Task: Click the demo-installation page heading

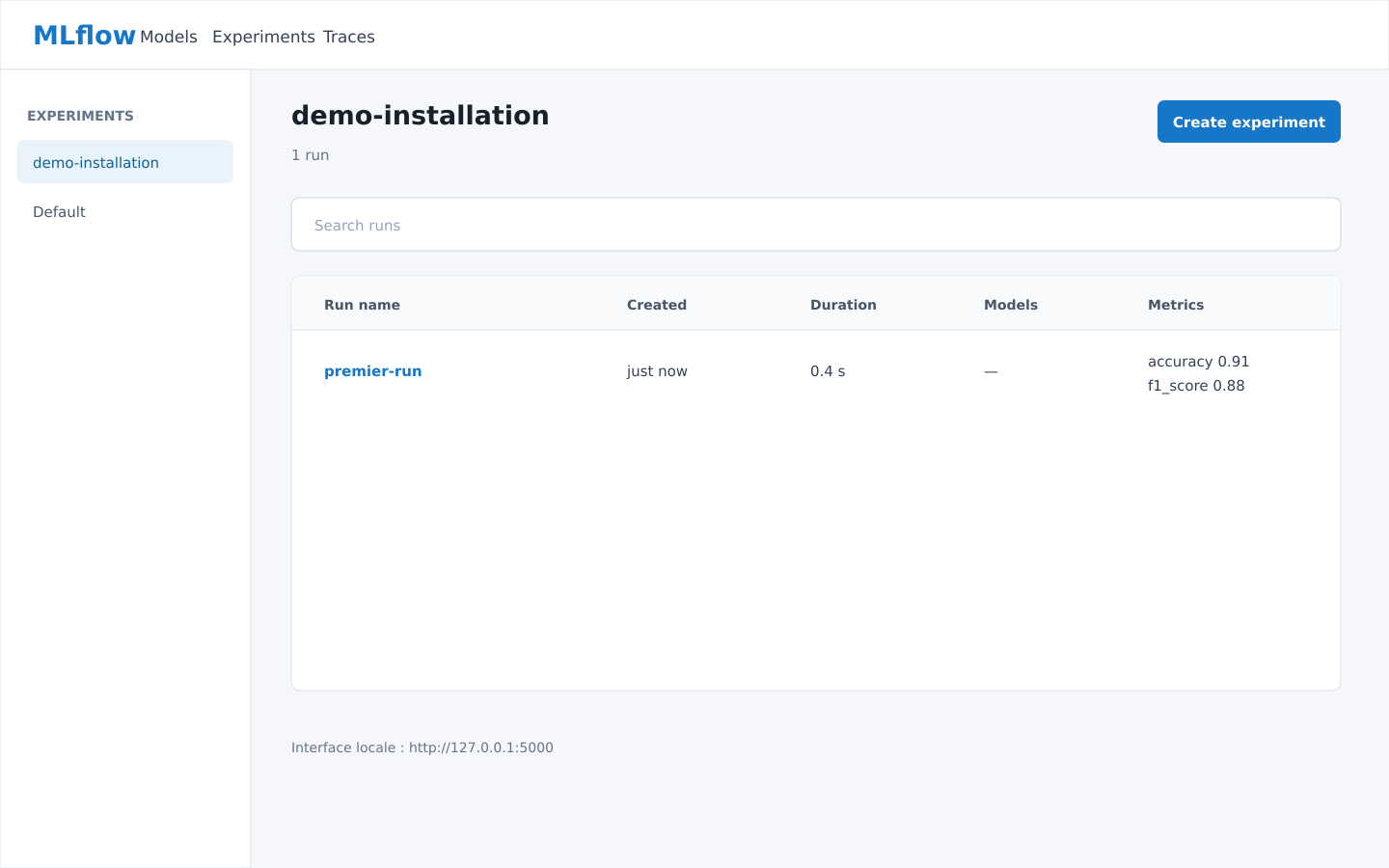Action: [x=421, y=116]
